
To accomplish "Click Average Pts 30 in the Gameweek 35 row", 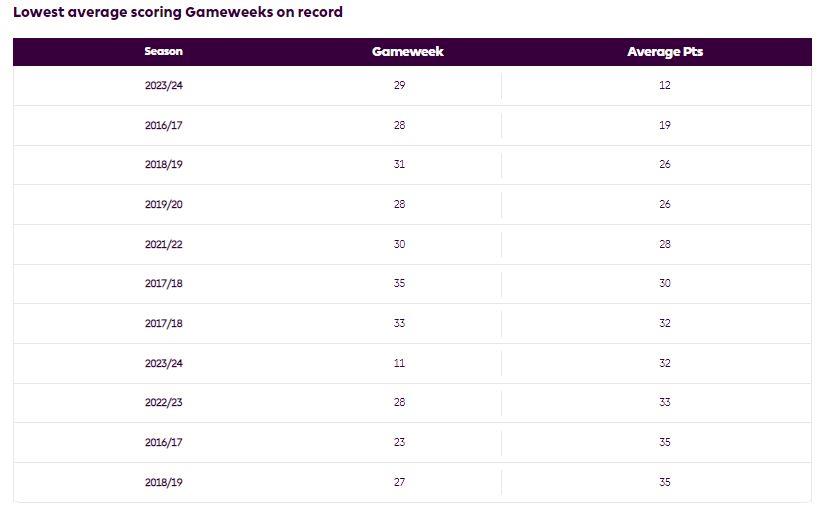I will (x=665, y=283).
